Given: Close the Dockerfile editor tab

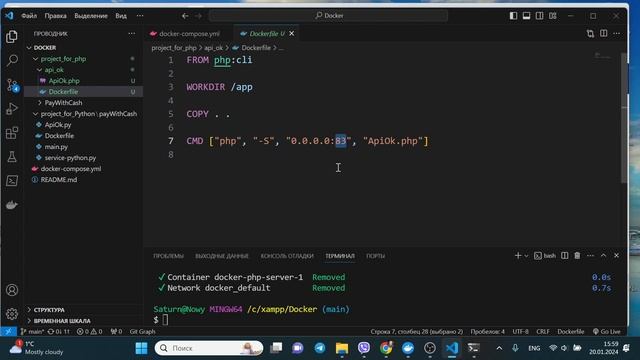Looking at the screenshot, I should tap(292, 33).
